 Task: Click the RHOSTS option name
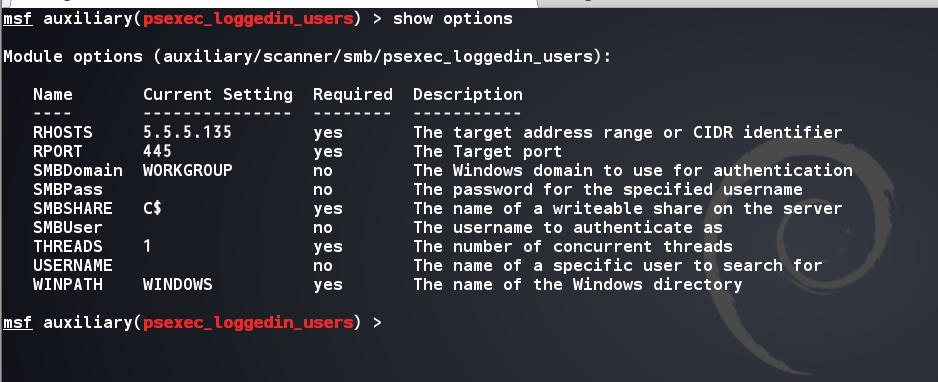63,132
